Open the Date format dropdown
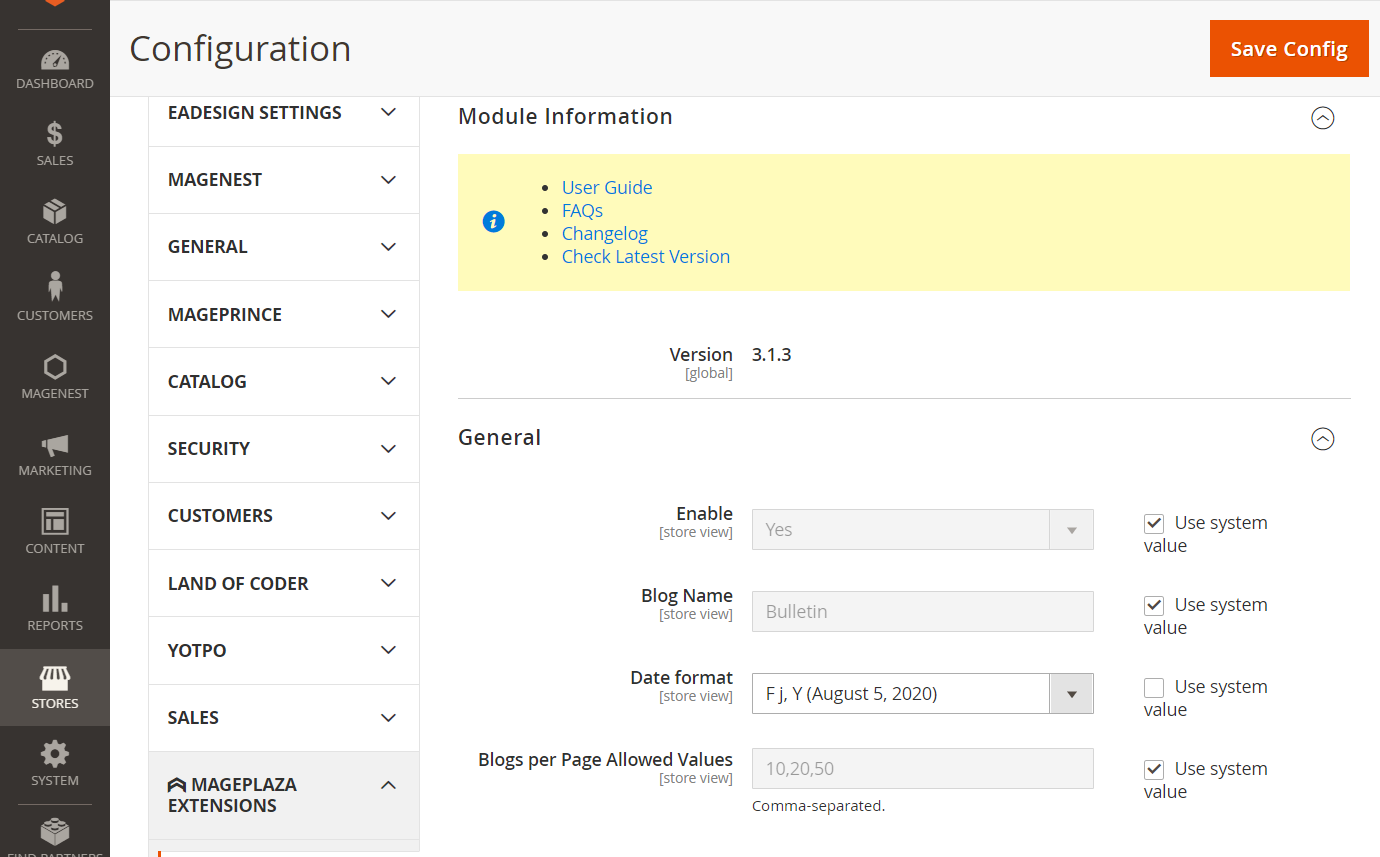 [x=922, y=694]
